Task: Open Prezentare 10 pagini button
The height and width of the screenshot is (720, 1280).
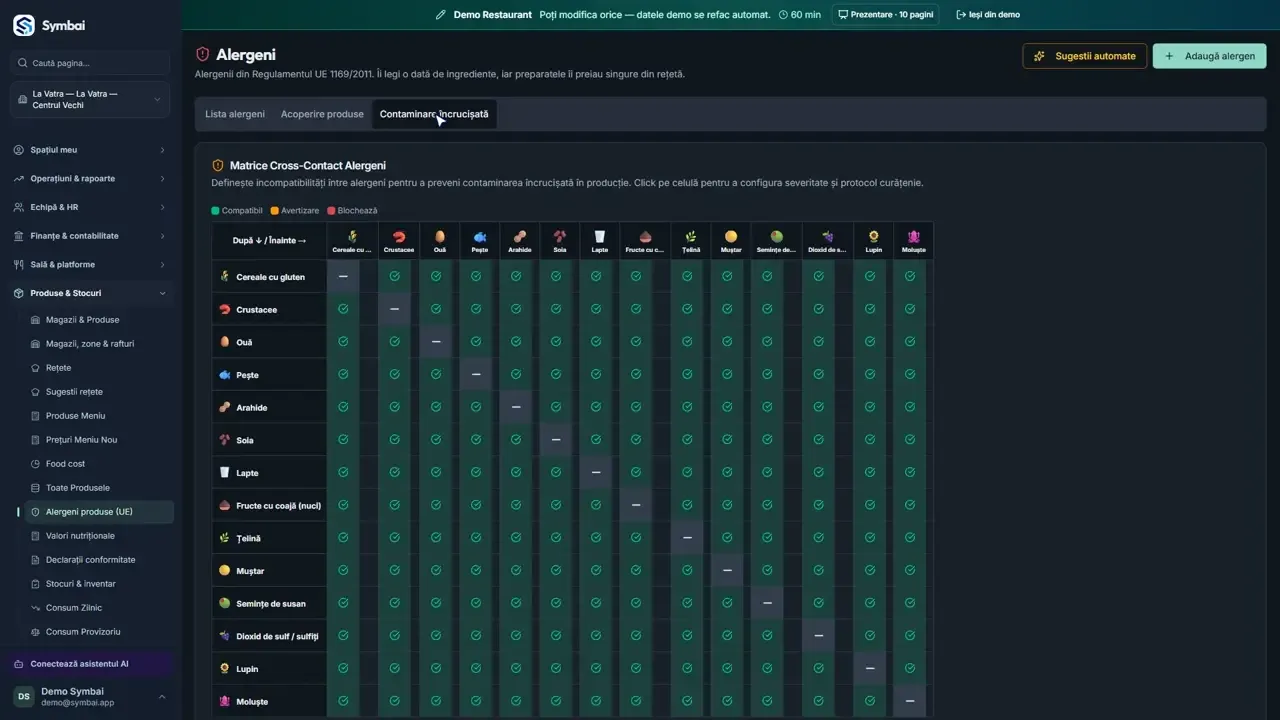Action: (x=885, y=15)
